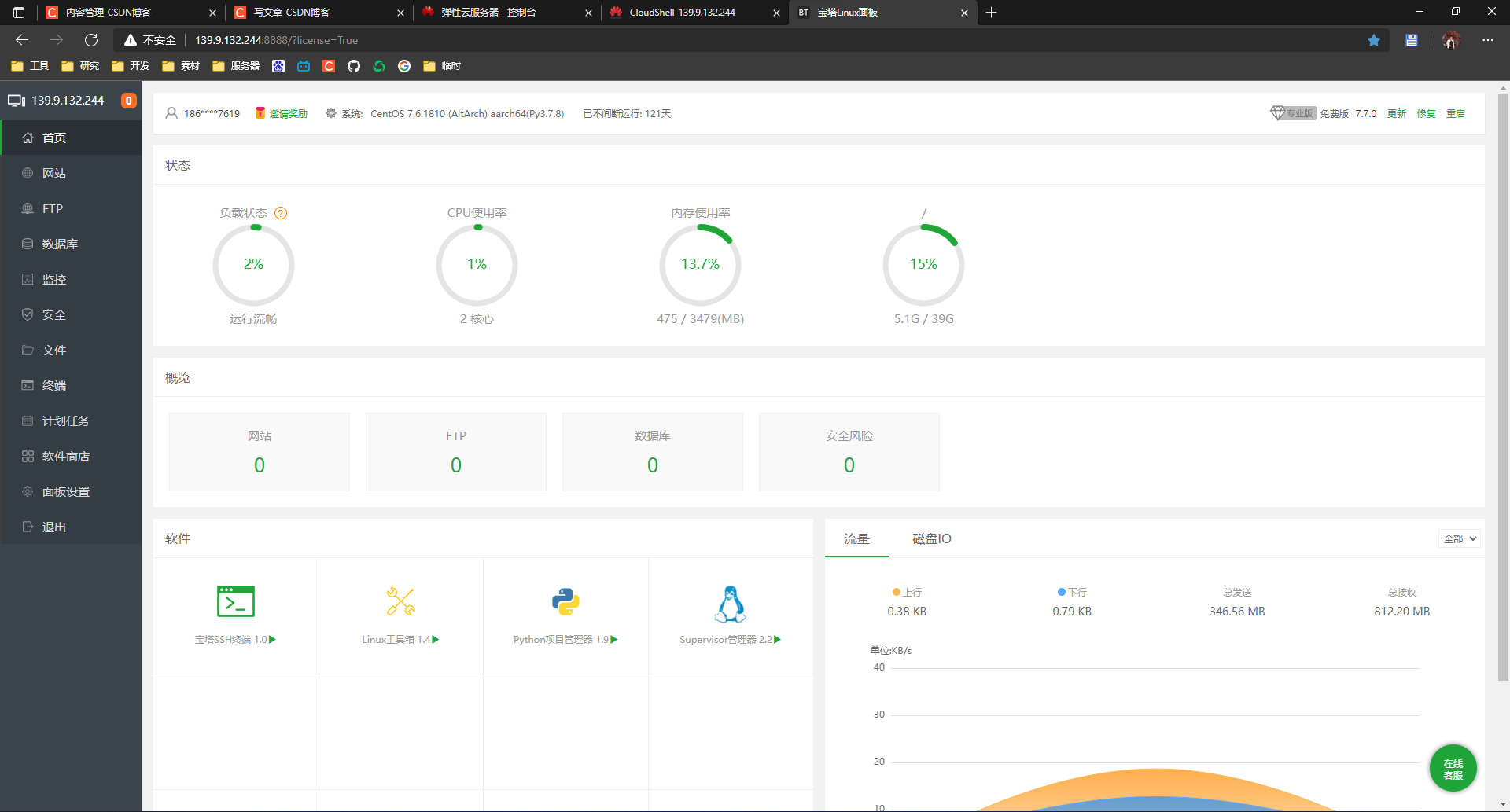Click the orange notification badge showing 0
1510x812 pixels.
[129, 101]
